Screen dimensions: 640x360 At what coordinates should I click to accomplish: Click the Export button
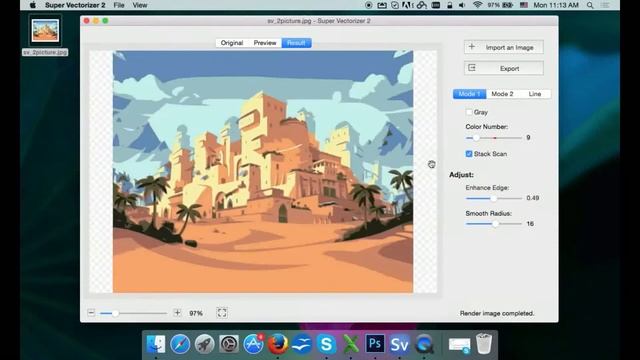coord(504,68)
